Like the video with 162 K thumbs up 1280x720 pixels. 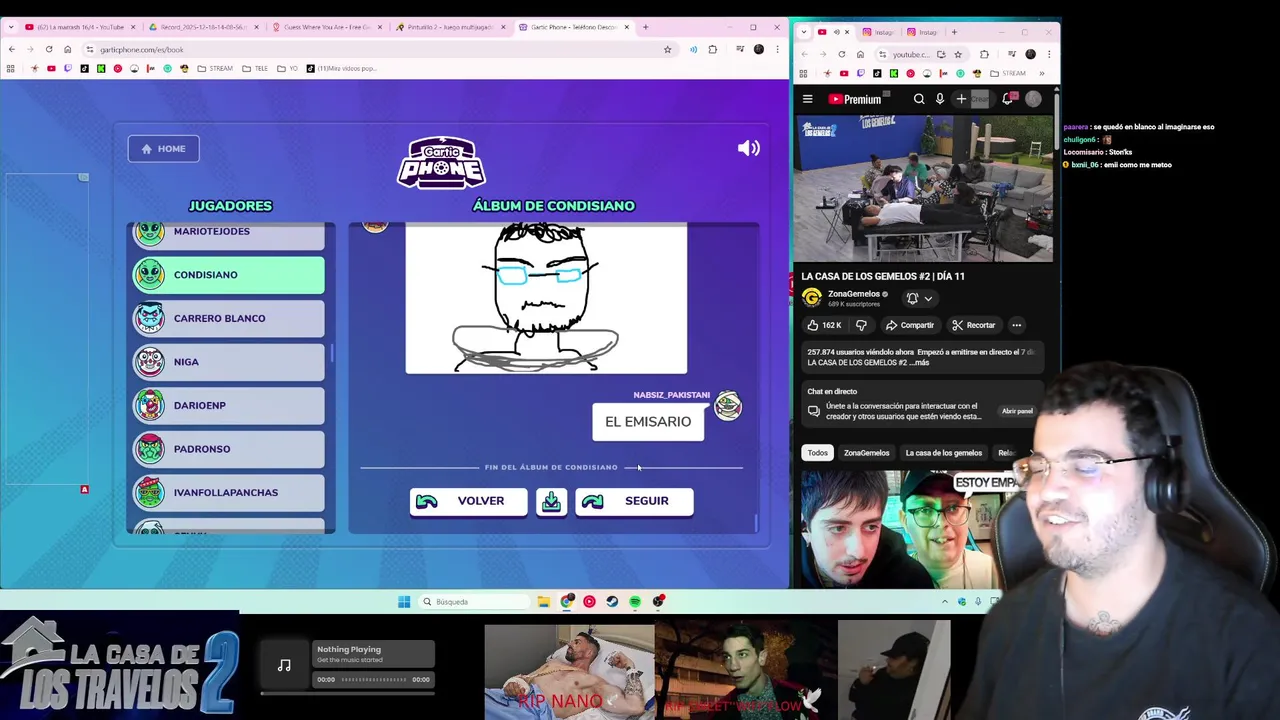pyautogui.click(x=826, y=325)
